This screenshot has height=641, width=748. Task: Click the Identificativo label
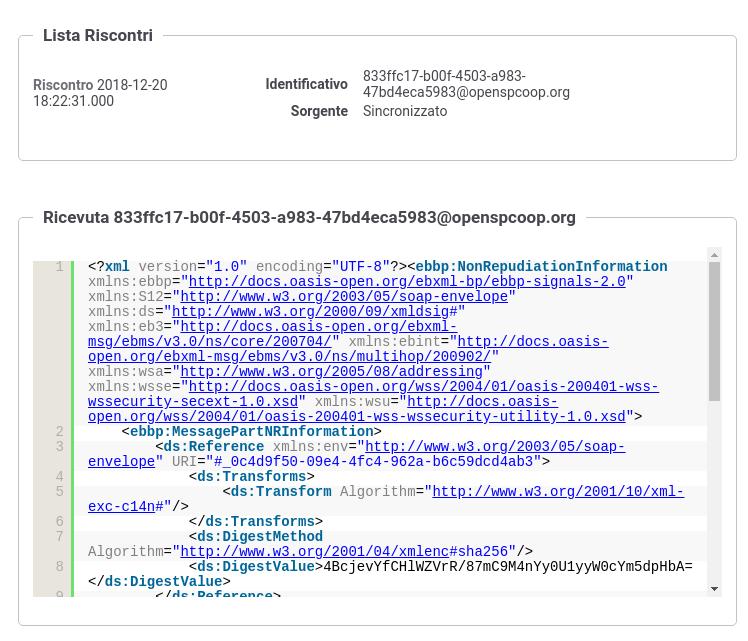[306, 84]
